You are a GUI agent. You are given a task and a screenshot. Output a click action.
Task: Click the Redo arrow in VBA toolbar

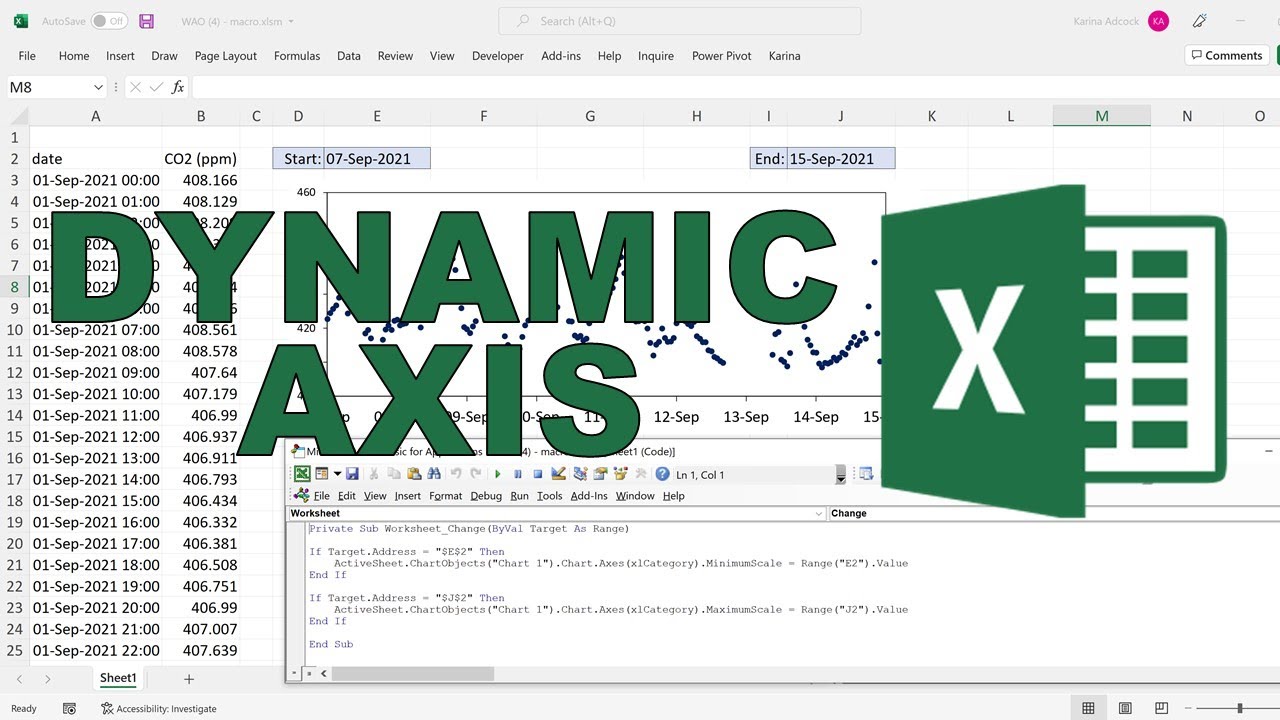click(475, 474)
